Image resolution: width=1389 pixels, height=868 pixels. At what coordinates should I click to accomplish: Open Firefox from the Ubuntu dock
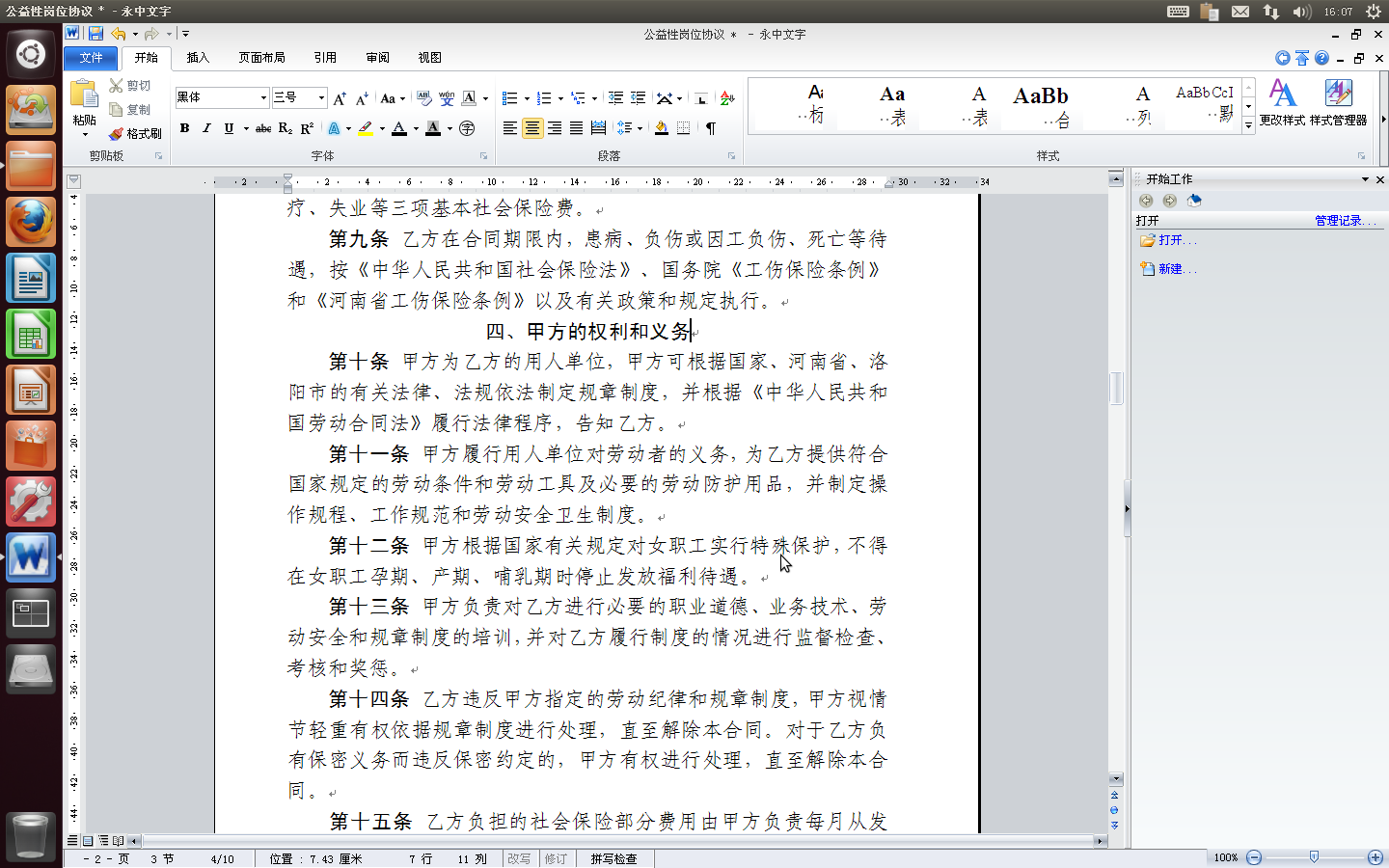31,223
